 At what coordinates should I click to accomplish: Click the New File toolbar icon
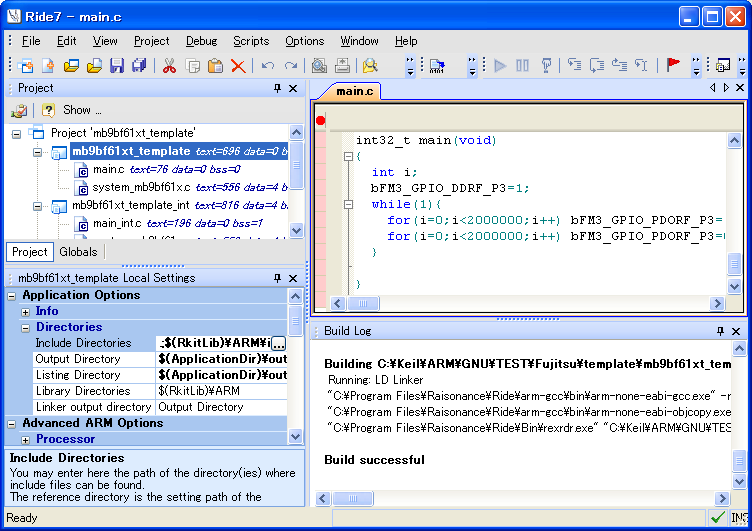(48, 65)
